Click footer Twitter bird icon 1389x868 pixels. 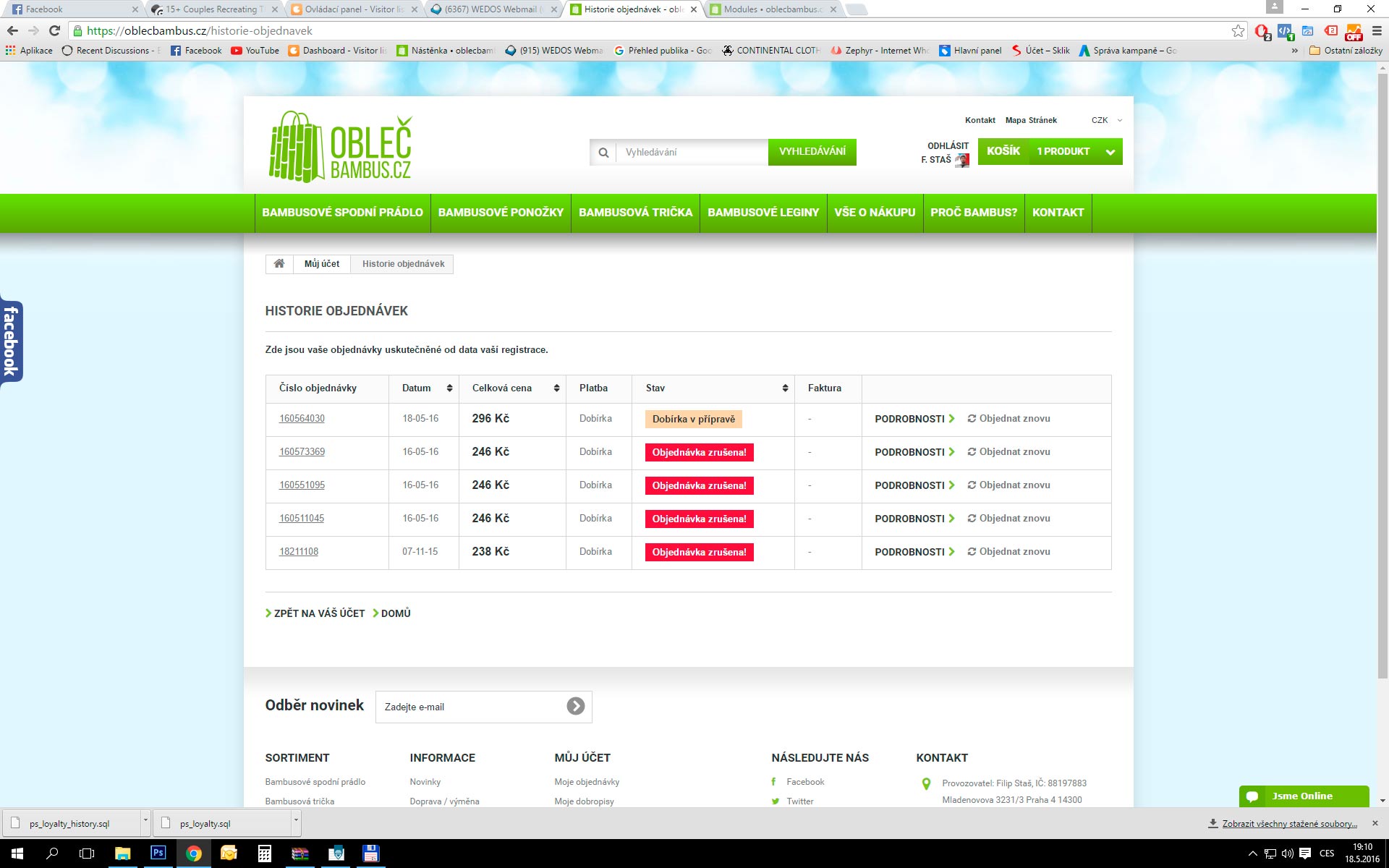(776, 801)
